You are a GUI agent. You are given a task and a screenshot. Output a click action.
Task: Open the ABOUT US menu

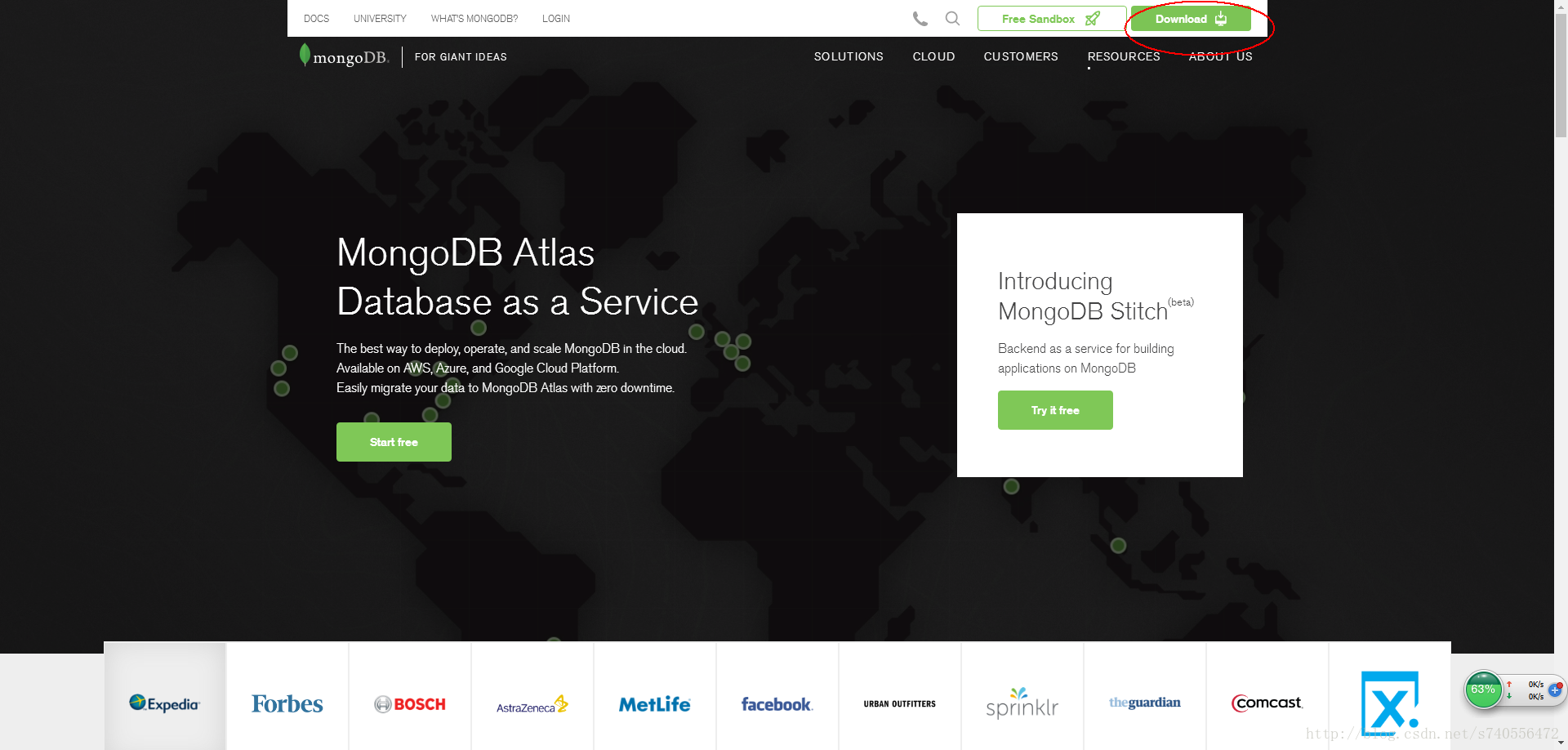[x=1221, y=56]
